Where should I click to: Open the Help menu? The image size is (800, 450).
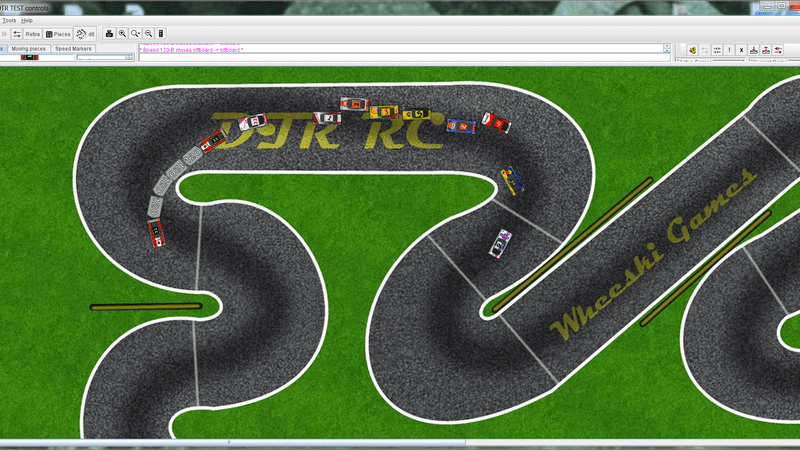click(27, 20)
